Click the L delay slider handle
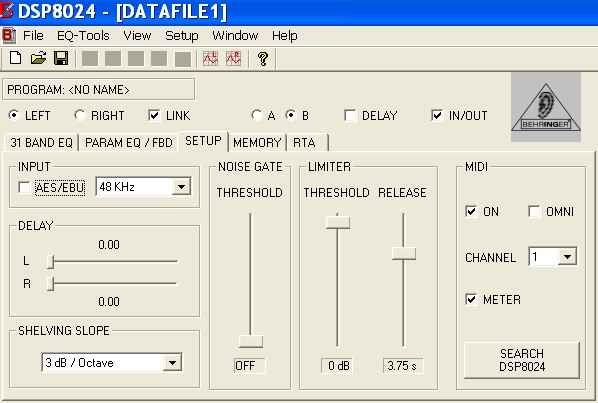Viewport: 598px width, 403px height. pos(50,262)
